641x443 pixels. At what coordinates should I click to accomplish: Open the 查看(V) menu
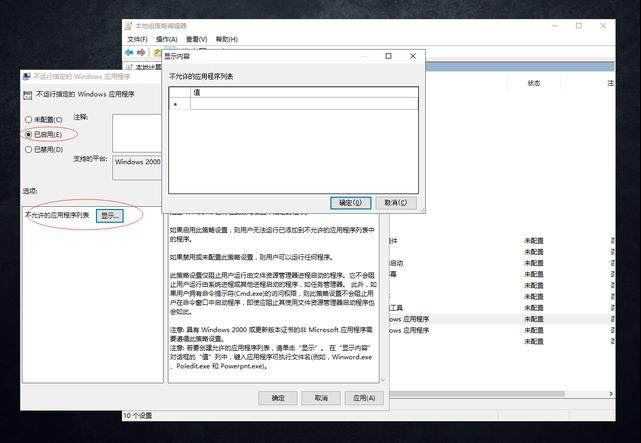(x=197, y=39)
